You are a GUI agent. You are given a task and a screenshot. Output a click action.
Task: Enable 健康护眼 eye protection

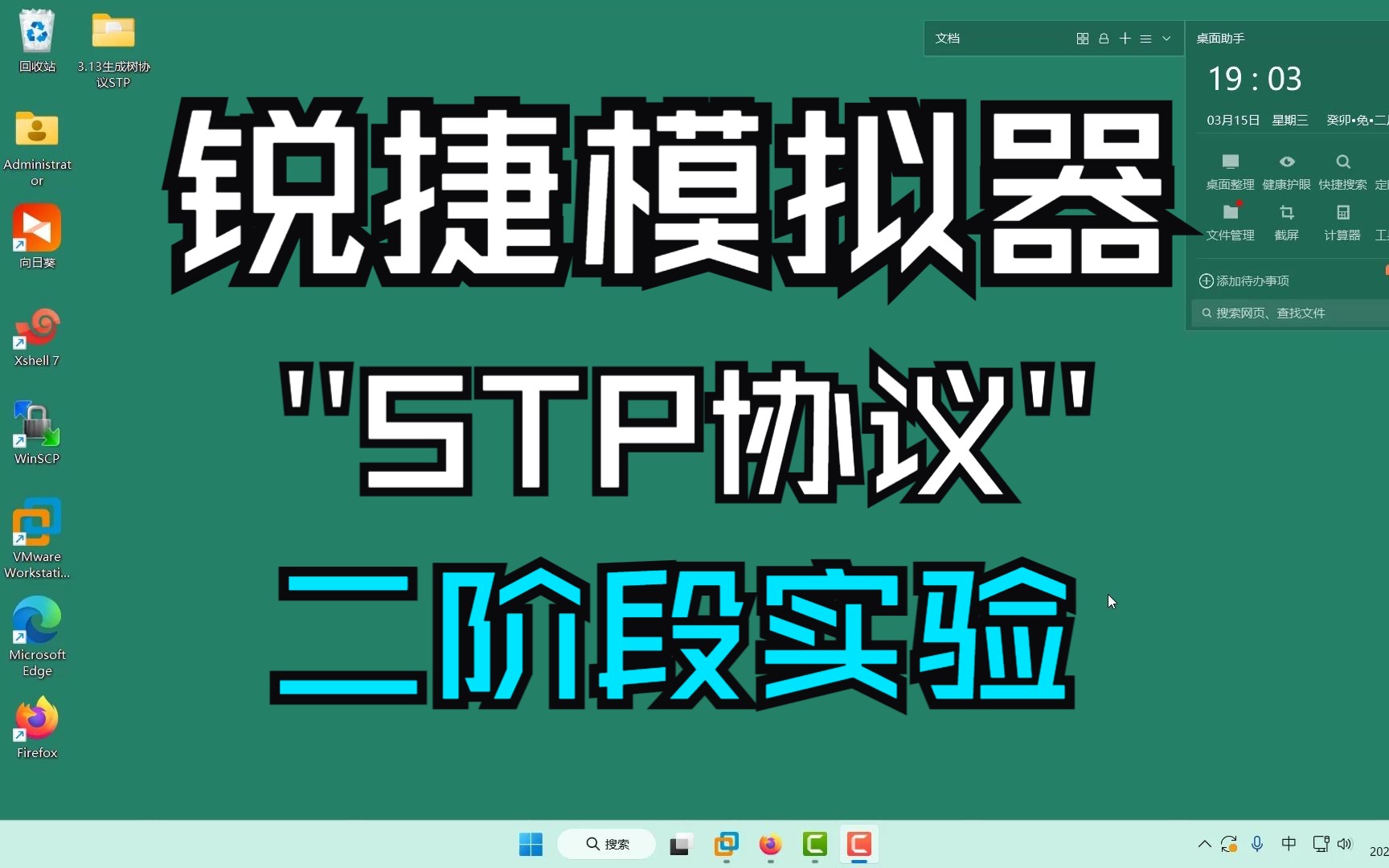[x=1287, y=172]
